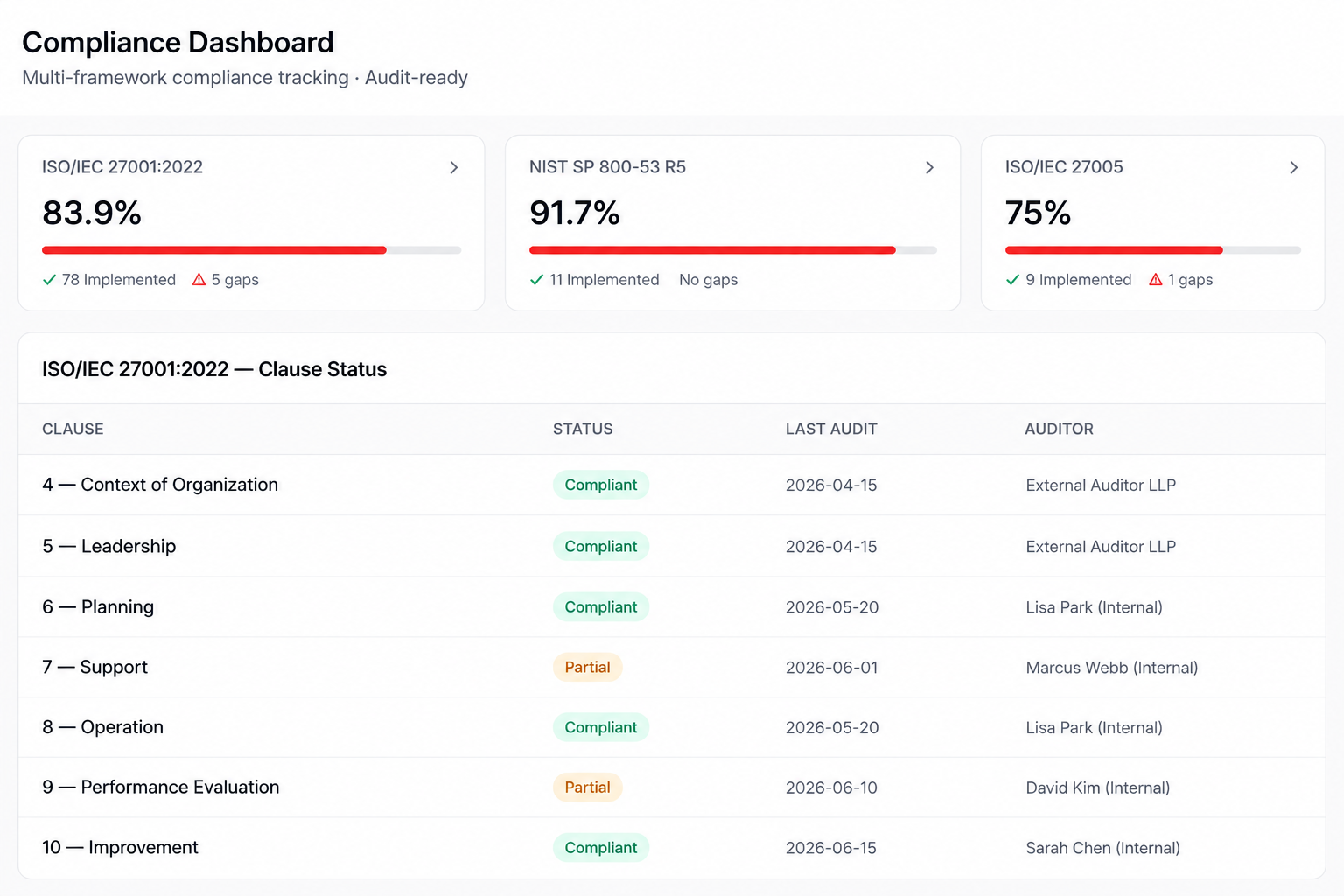Viewport: 1344px width, 896px height.
Task: Click the Compliant badge for Leadership
Action: pos(601,546)
